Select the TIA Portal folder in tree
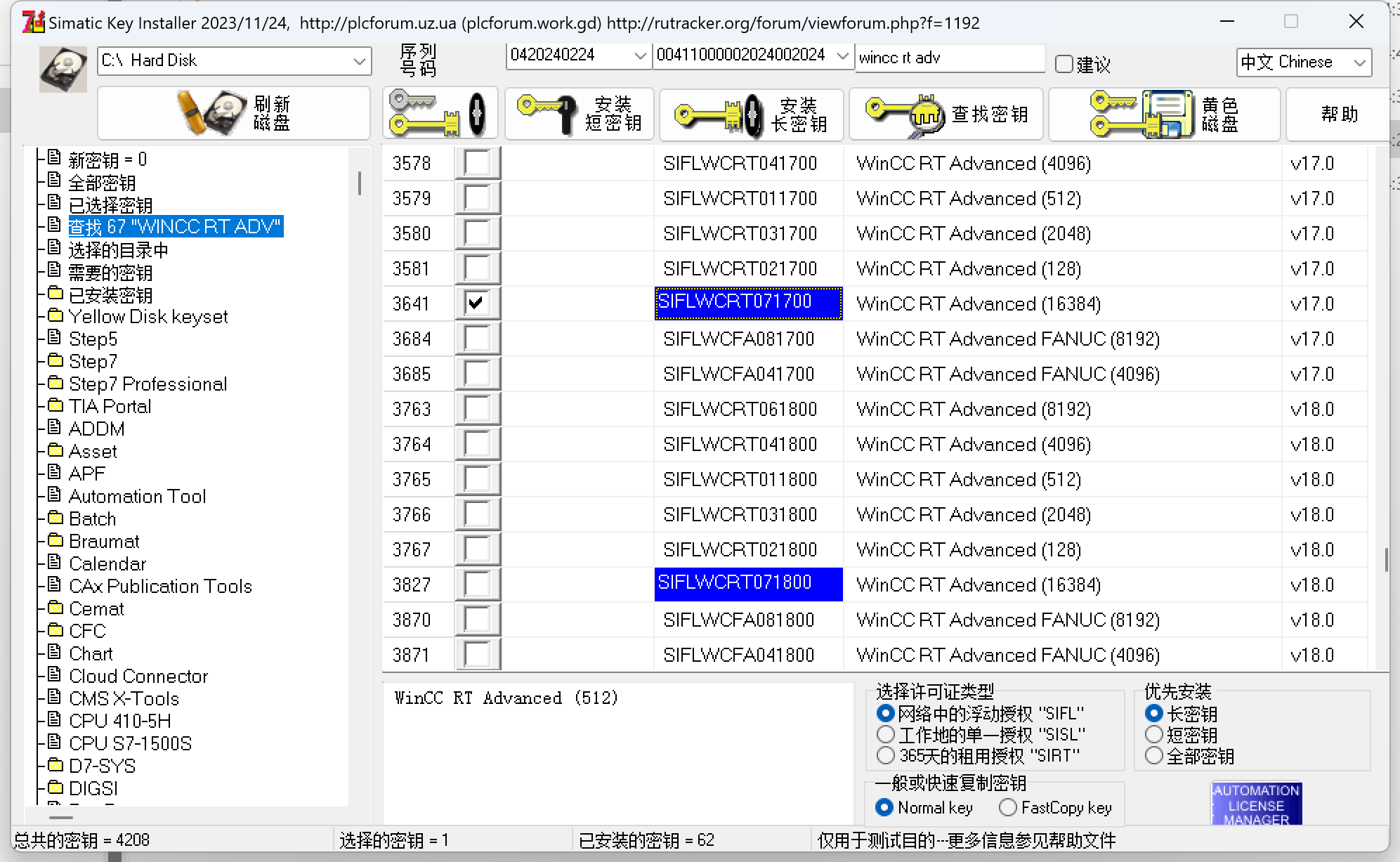 110,406
